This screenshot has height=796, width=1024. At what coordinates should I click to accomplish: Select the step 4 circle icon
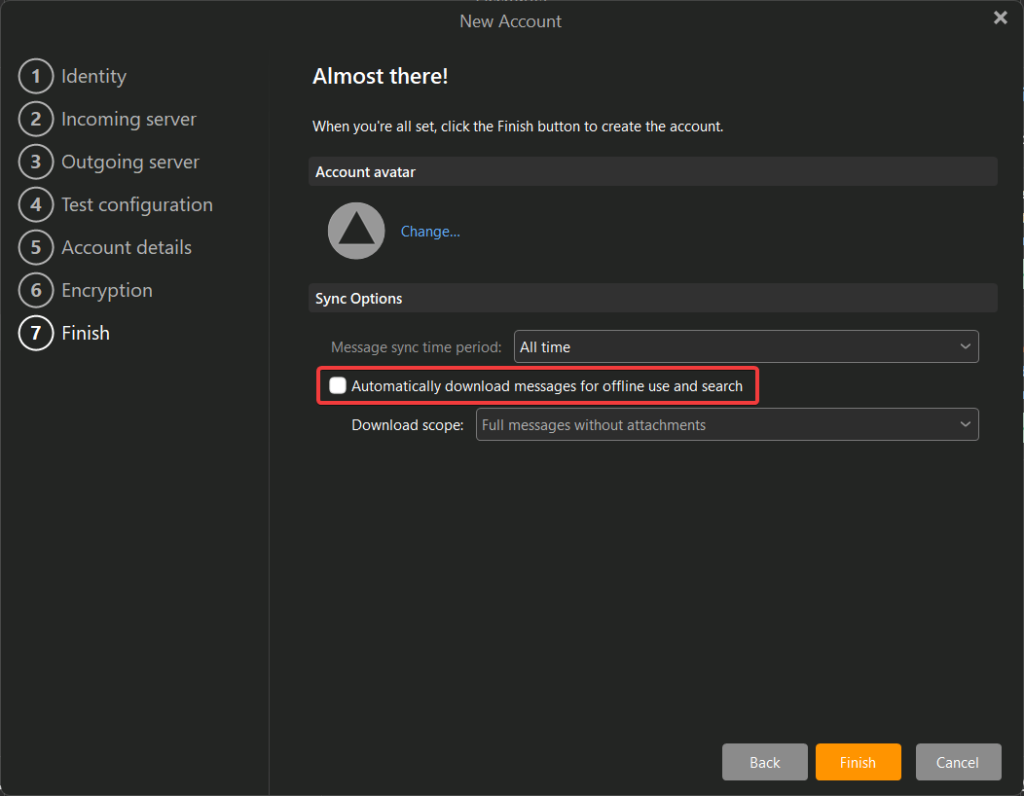[x=36, y=205]
